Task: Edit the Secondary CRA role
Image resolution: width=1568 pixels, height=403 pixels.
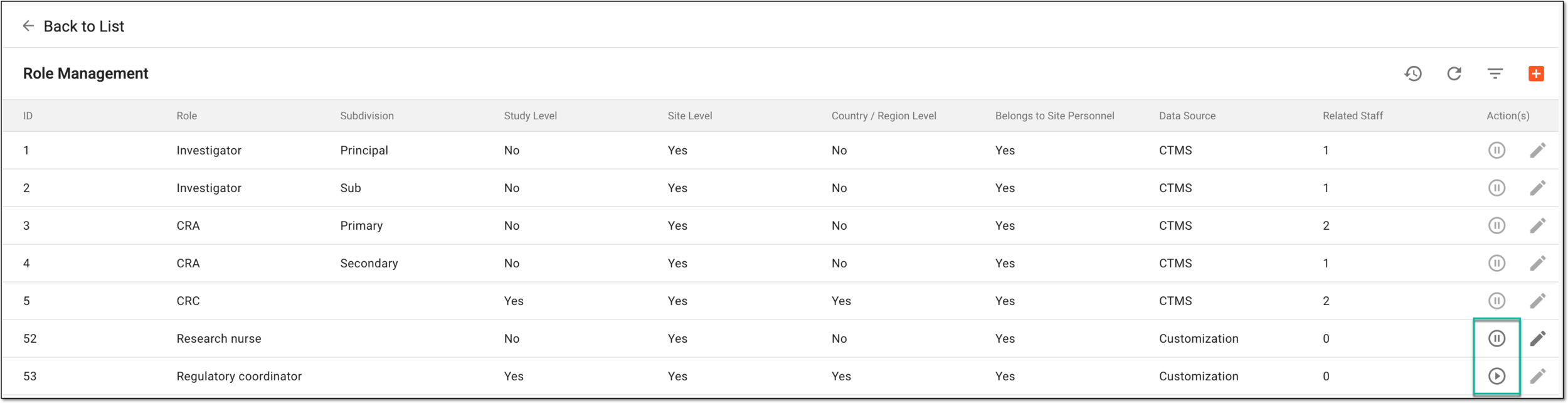Action: click(x=1537, y=264)
